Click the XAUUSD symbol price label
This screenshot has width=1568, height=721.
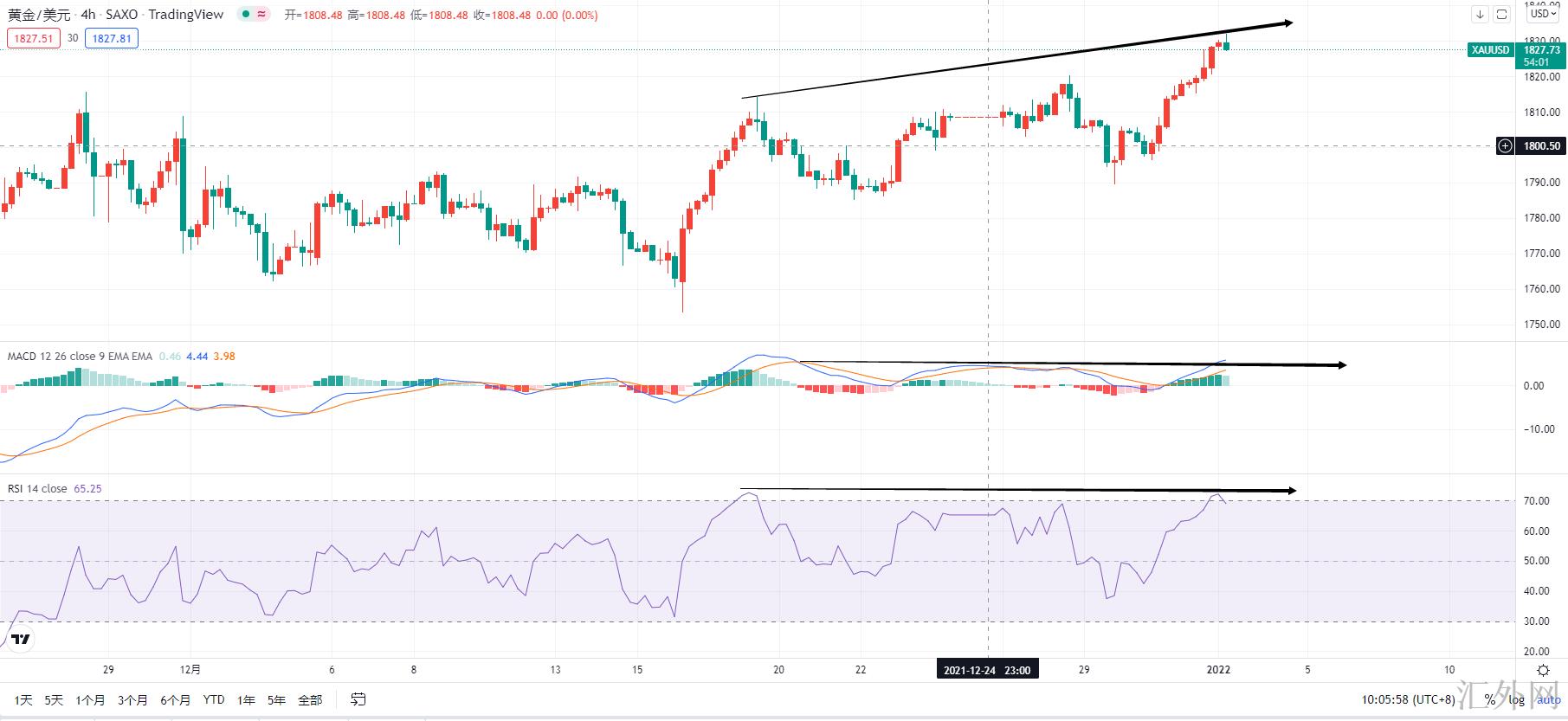coord(1490,50)
